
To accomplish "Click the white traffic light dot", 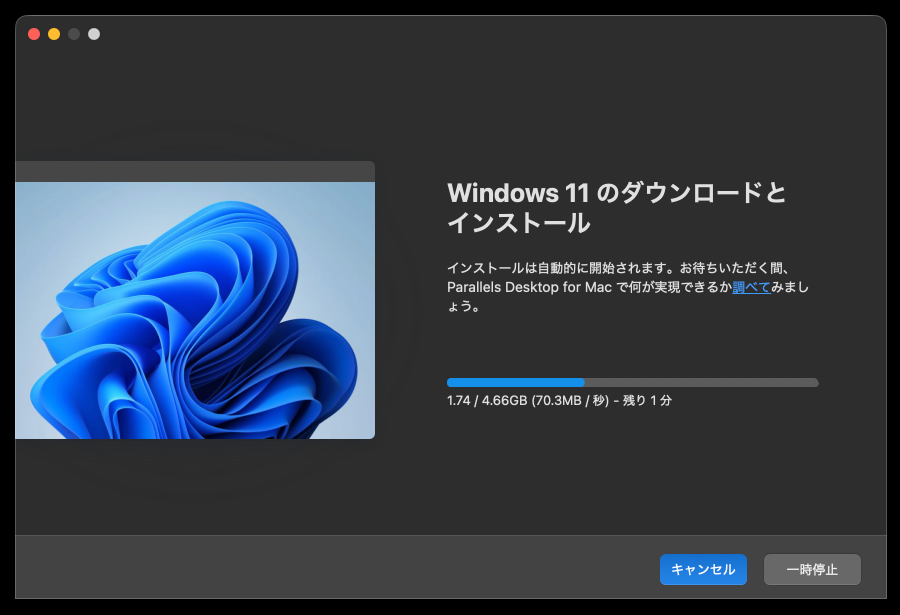I will click(x=93, y=33).
